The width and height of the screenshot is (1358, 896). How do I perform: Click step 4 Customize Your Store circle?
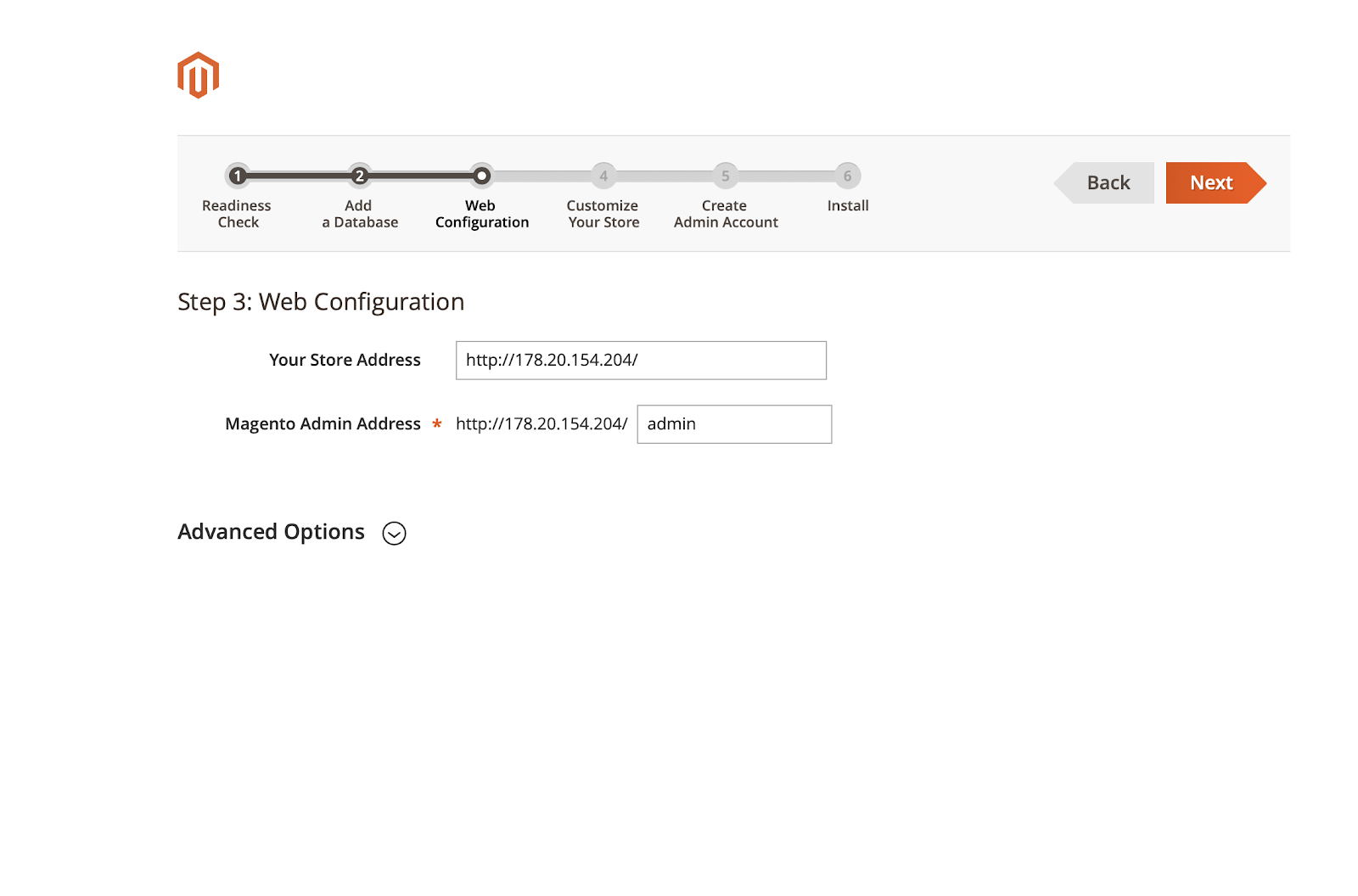tap(603, 176)
